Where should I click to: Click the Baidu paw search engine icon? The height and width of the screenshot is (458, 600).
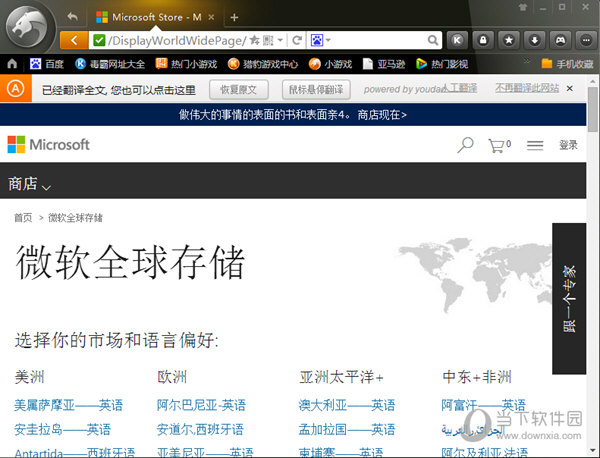click(317, 40)
